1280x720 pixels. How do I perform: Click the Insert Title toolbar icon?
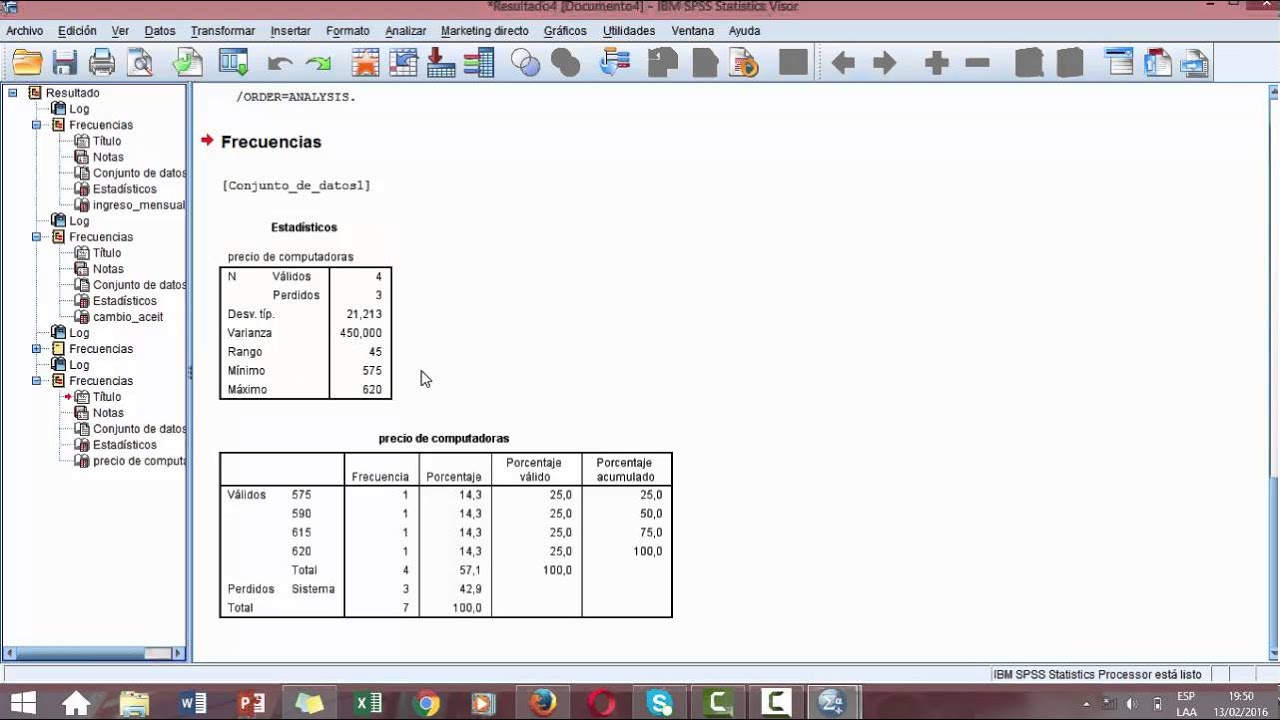click(1157, 63)
